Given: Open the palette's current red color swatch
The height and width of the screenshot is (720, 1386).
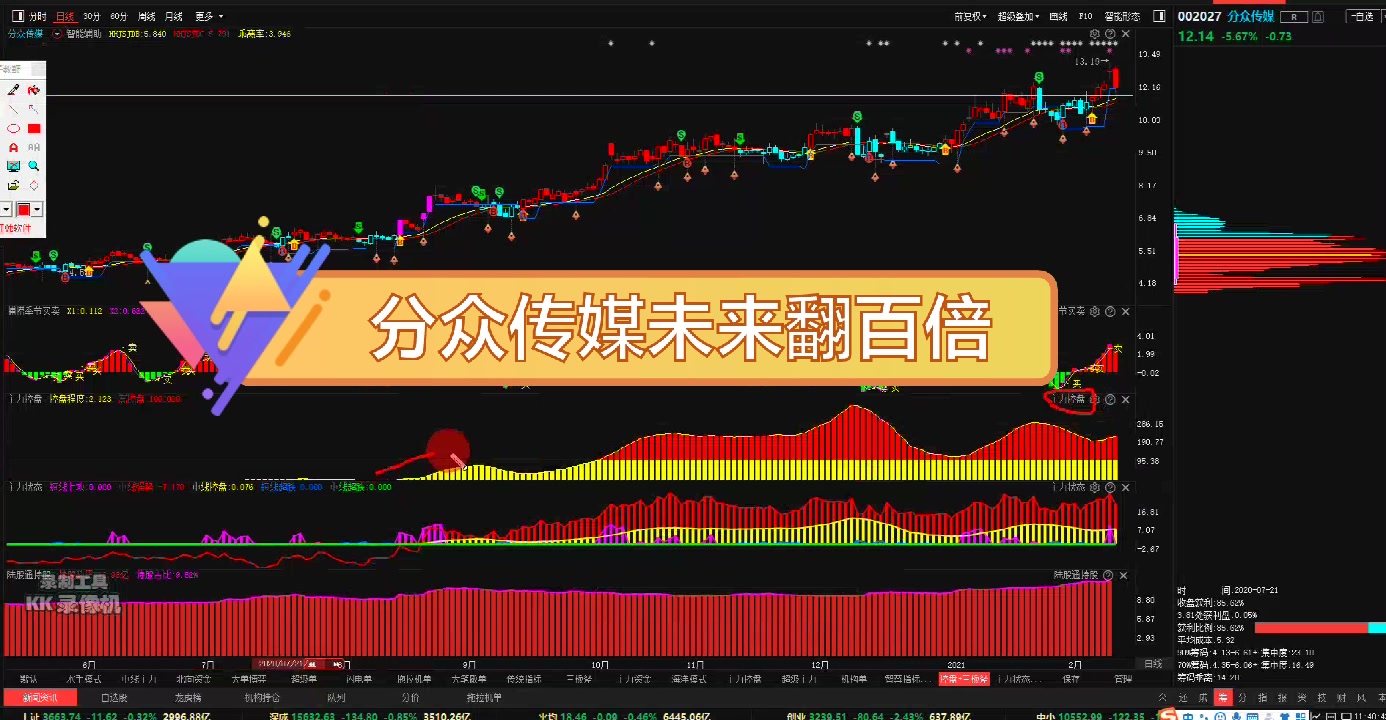Looking at the screenshot, I should click(x=24, y=209).
